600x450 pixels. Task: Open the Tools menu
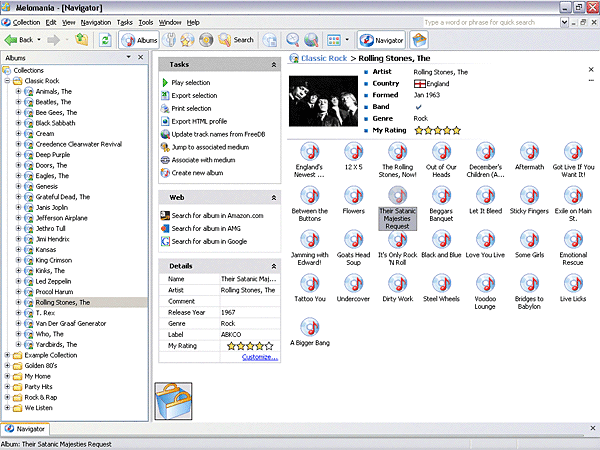(146, 21)
